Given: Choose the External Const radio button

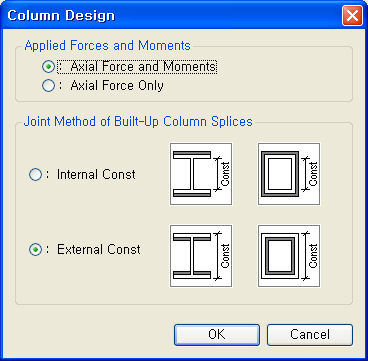Looking at the screenshot, I should click(x=35, y=250).
